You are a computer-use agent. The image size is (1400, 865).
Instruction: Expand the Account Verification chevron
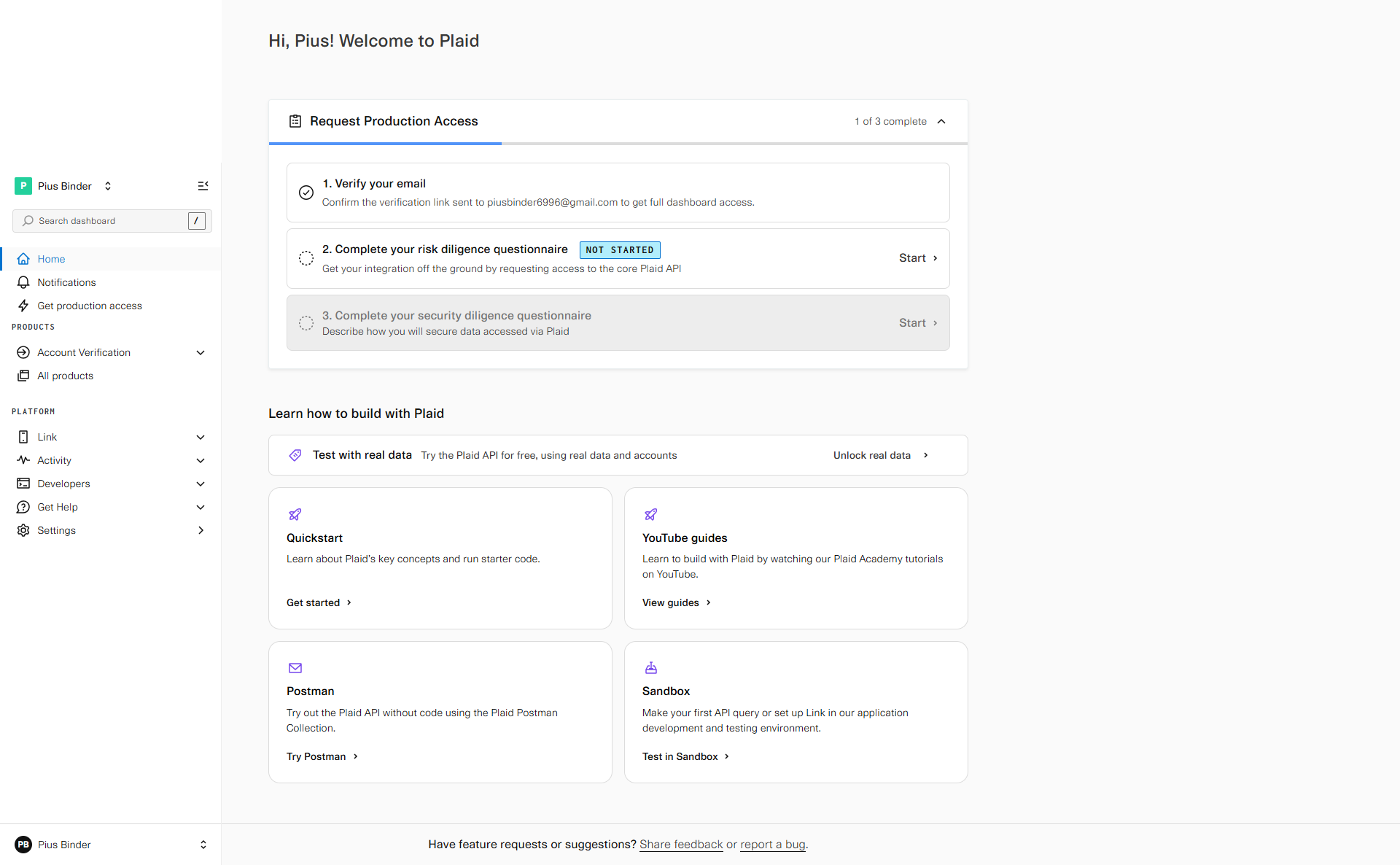pyautogui.click(x=201, y=352)
